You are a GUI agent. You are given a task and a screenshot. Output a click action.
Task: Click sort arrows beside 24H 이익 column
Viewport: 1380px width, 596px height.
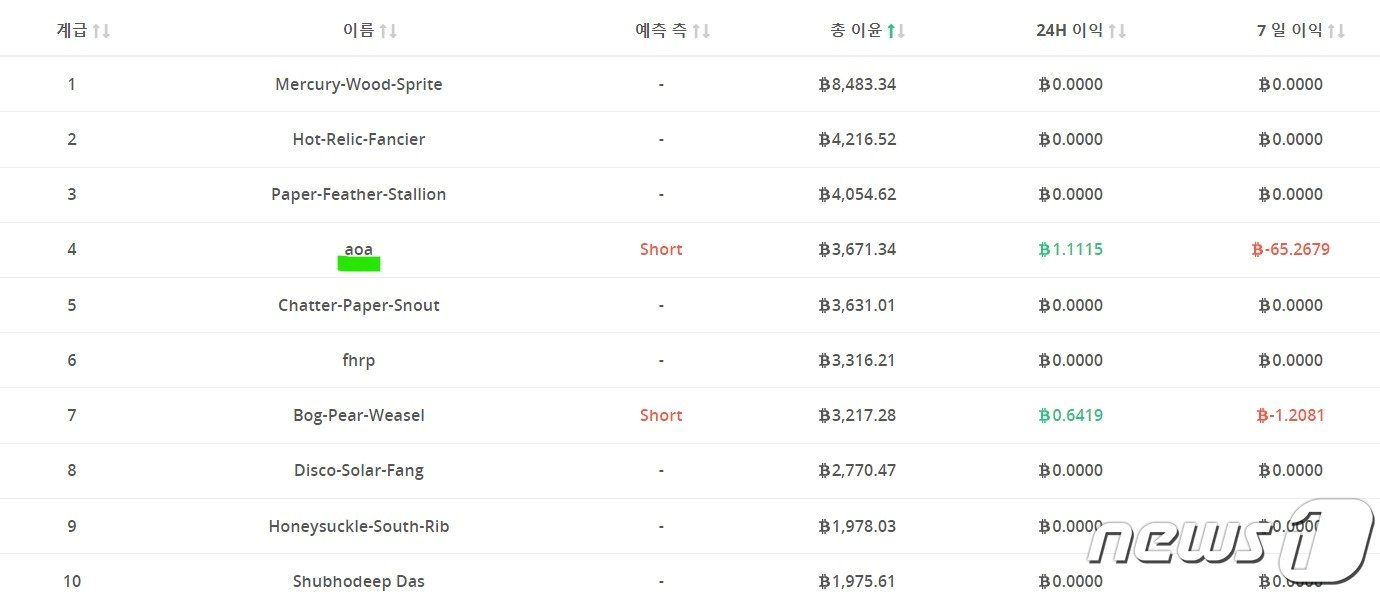(1117, 31)
